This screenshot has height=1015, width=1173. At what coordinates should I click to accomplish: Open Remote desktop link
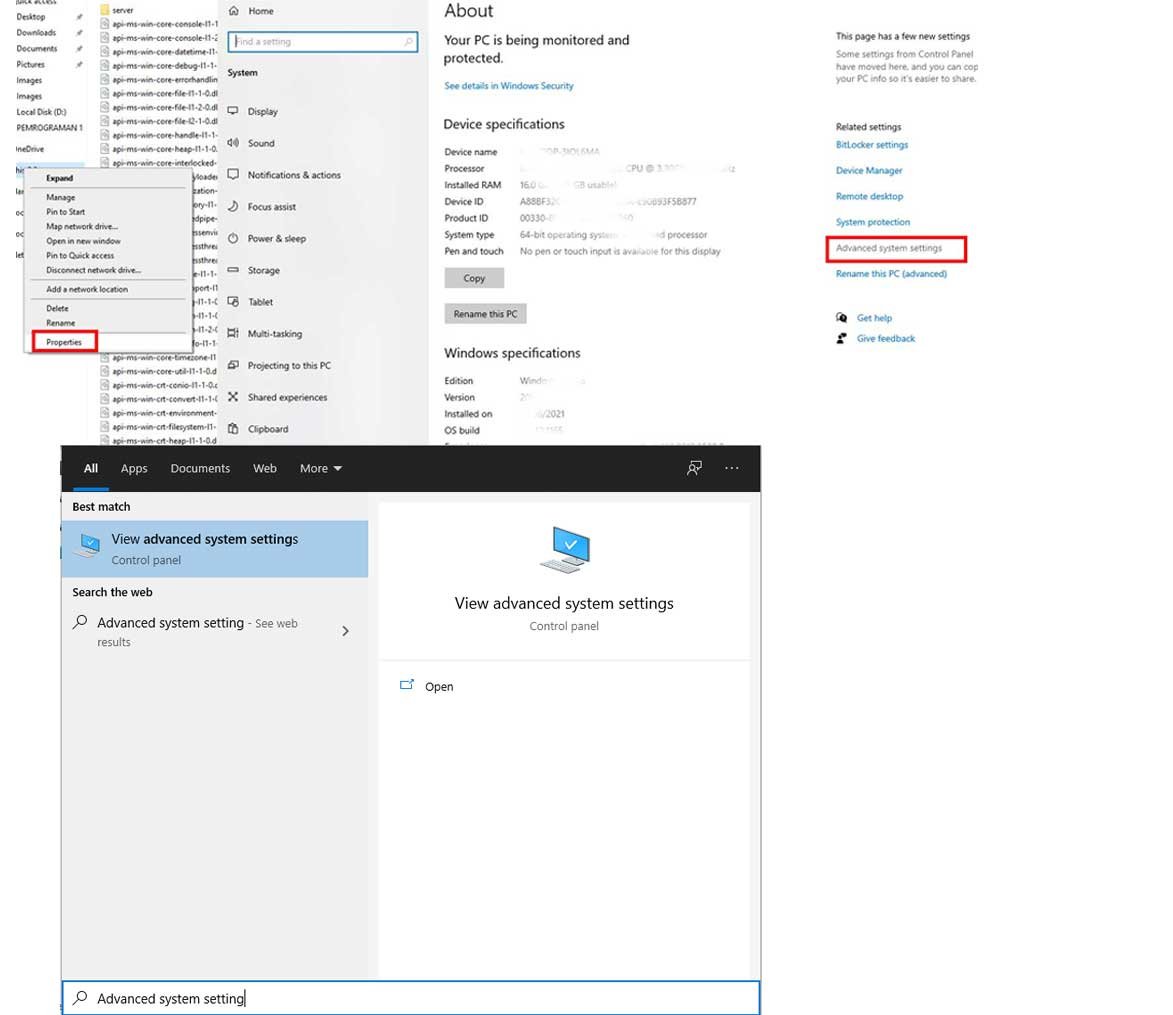(869, 196)
